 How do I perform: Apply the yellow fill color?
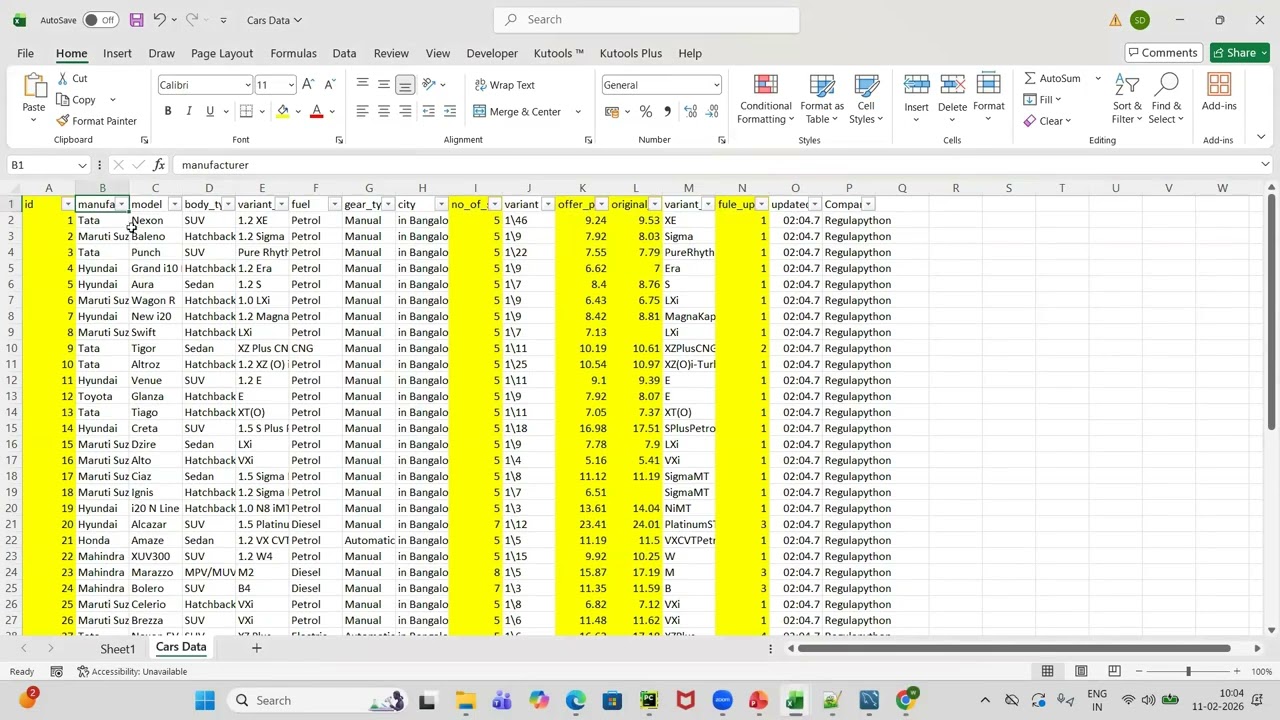coord(283,111)
